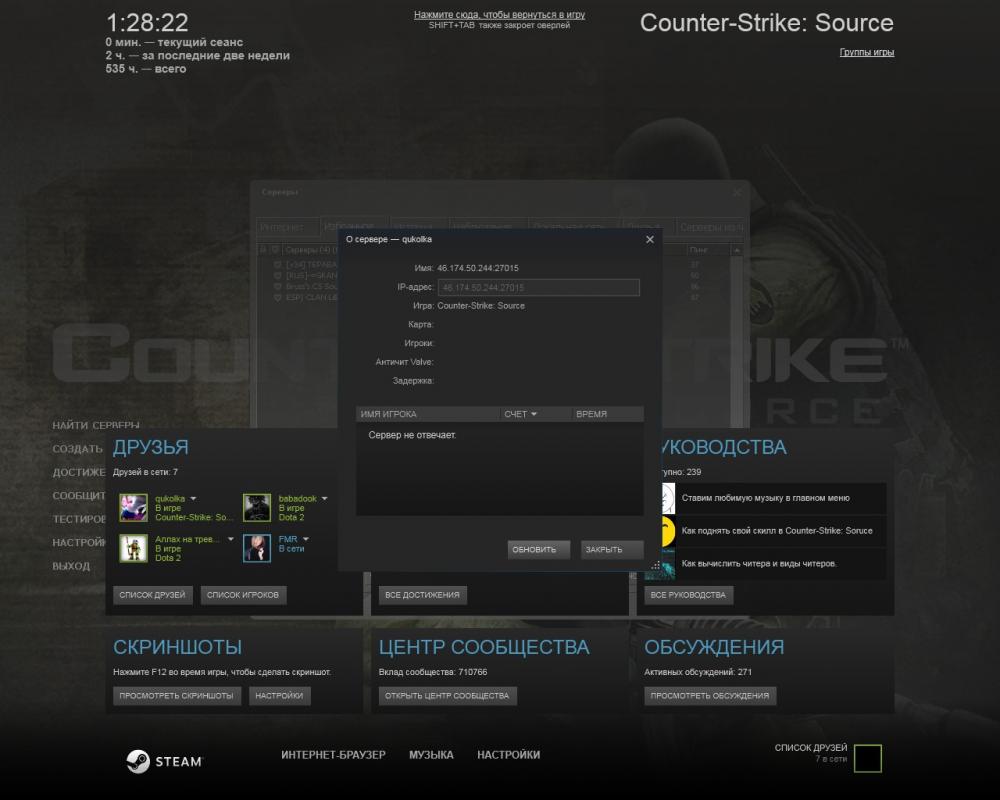Open qukolka's friend avatar
The image size is (1000, 800).
133,508
